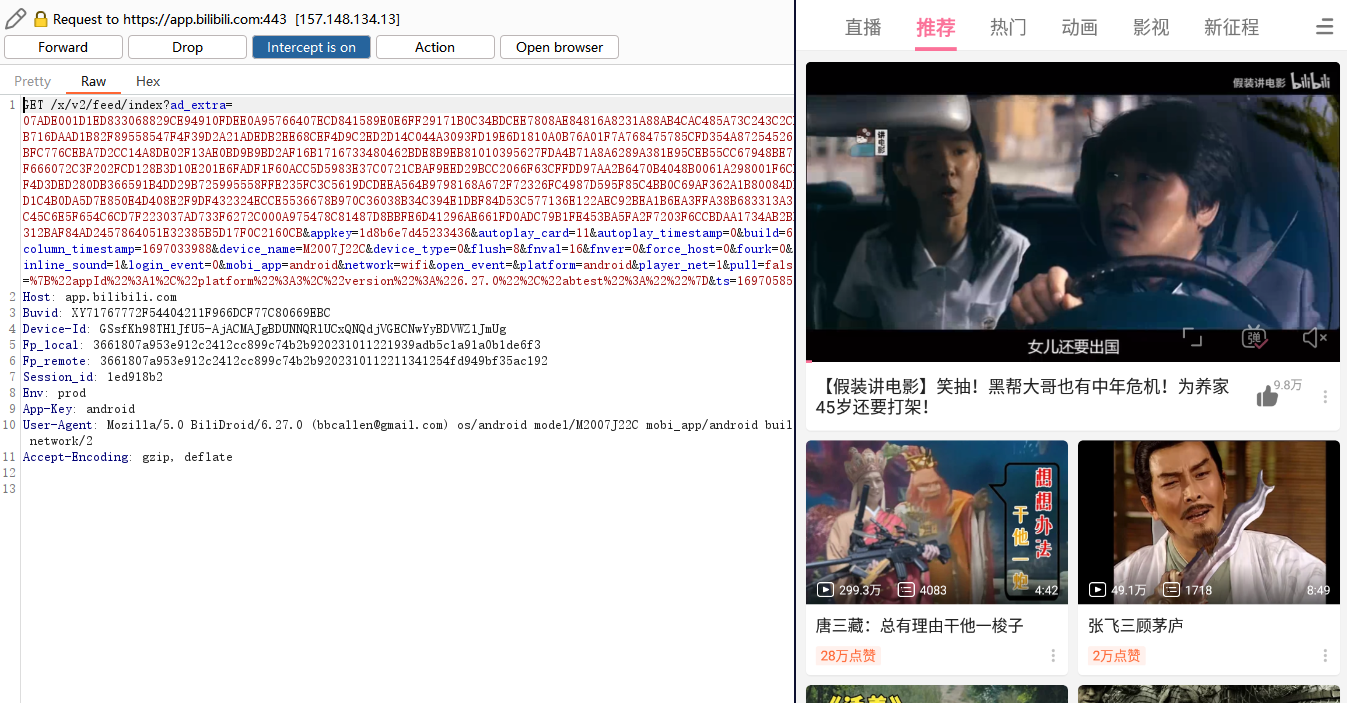Click the danmaku-count icon beside 1718
Screen dimensions: 1347x703
1171,590
